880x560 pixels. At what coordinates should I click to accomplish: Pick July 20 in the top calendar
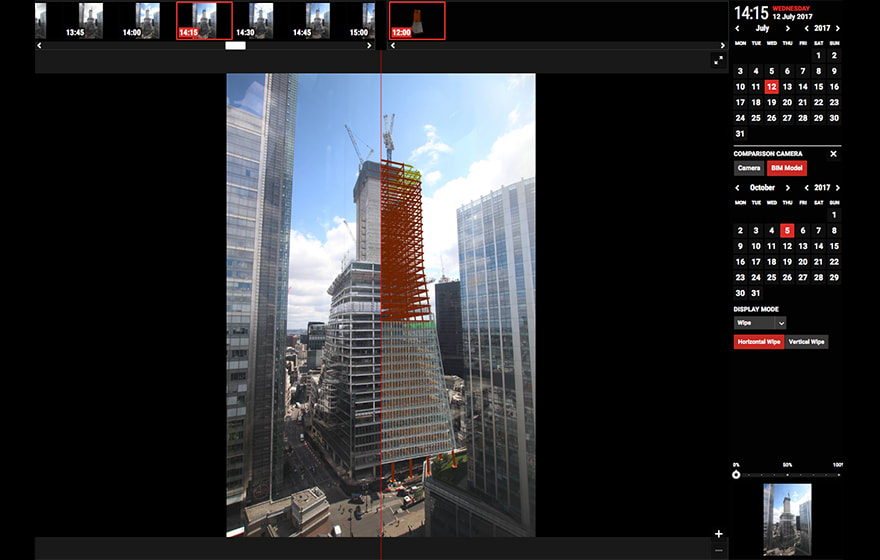(x=787, y=102)
